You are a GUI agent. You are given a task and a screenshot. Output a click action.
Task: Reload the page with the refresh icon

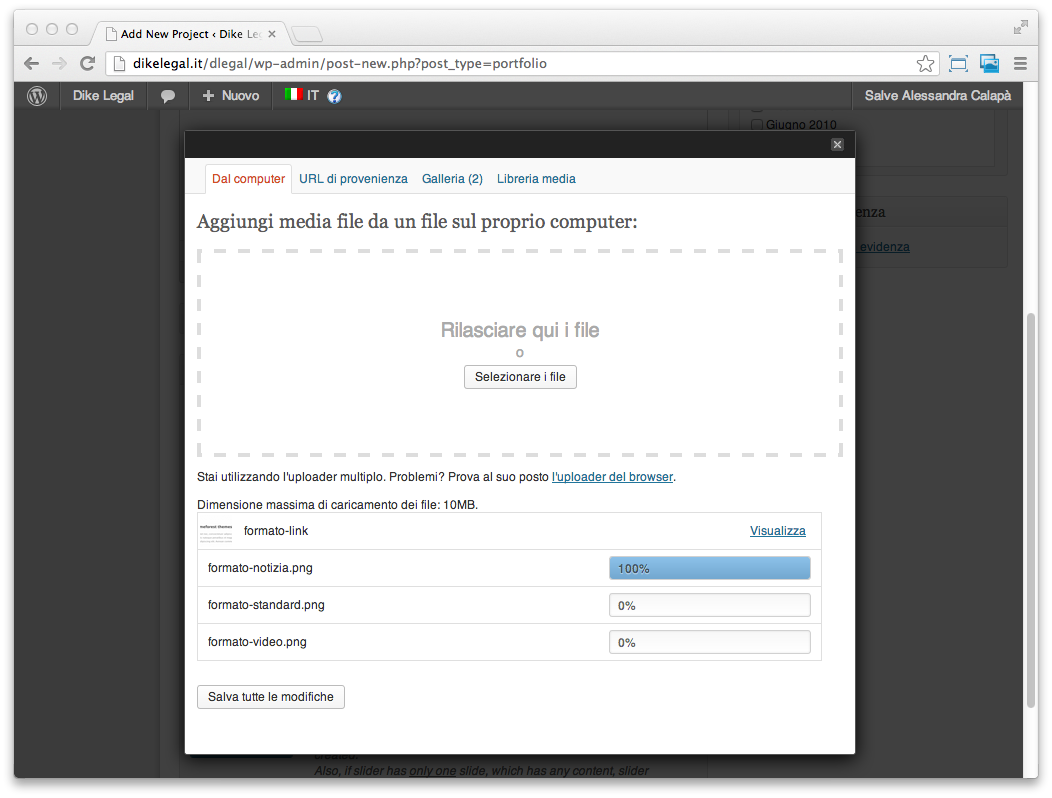(87, 64)
